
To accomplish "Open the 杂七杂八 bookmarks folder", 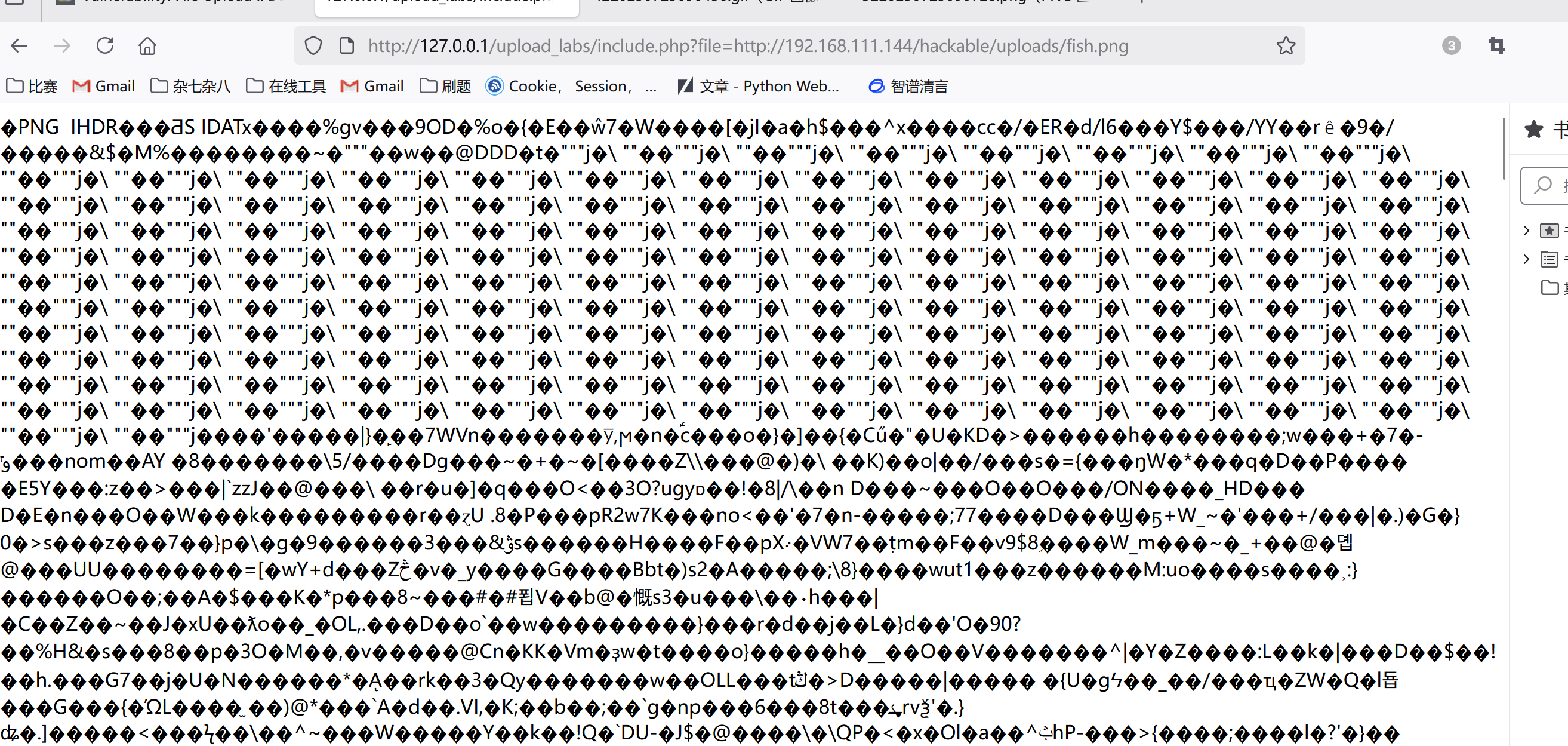I will point(190,87).
